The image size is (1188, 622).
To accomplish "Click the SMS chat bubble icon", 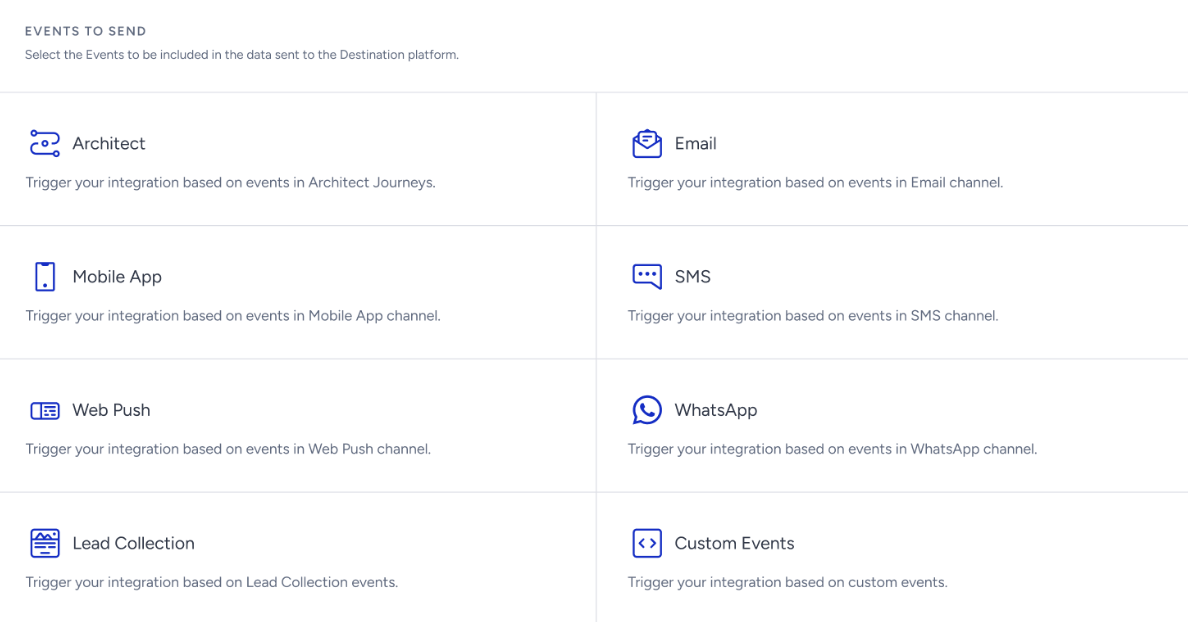I will 647,277.
